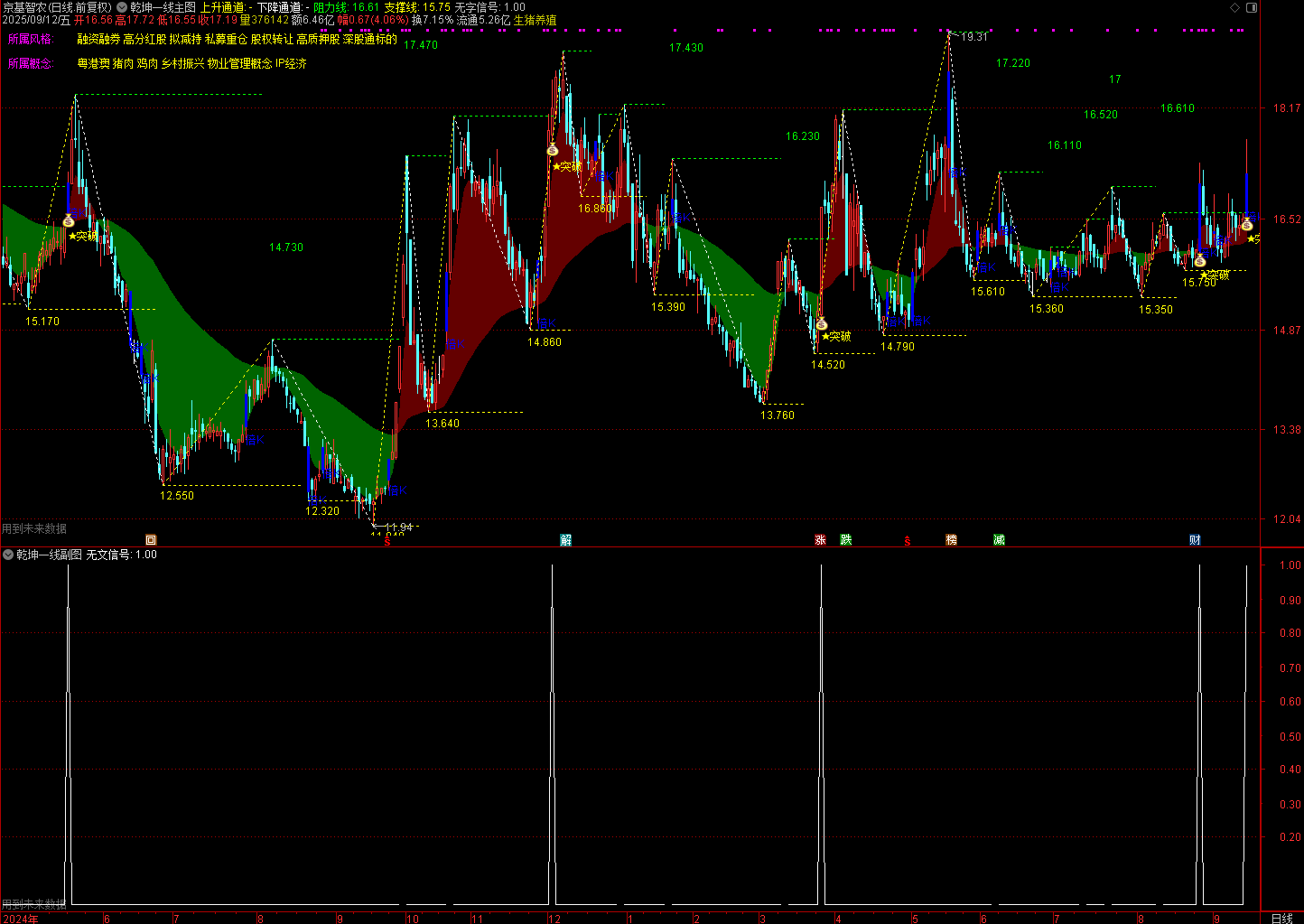Click the 19.31 high price label
Screen dimensions: 1304x924
[974, 37]
